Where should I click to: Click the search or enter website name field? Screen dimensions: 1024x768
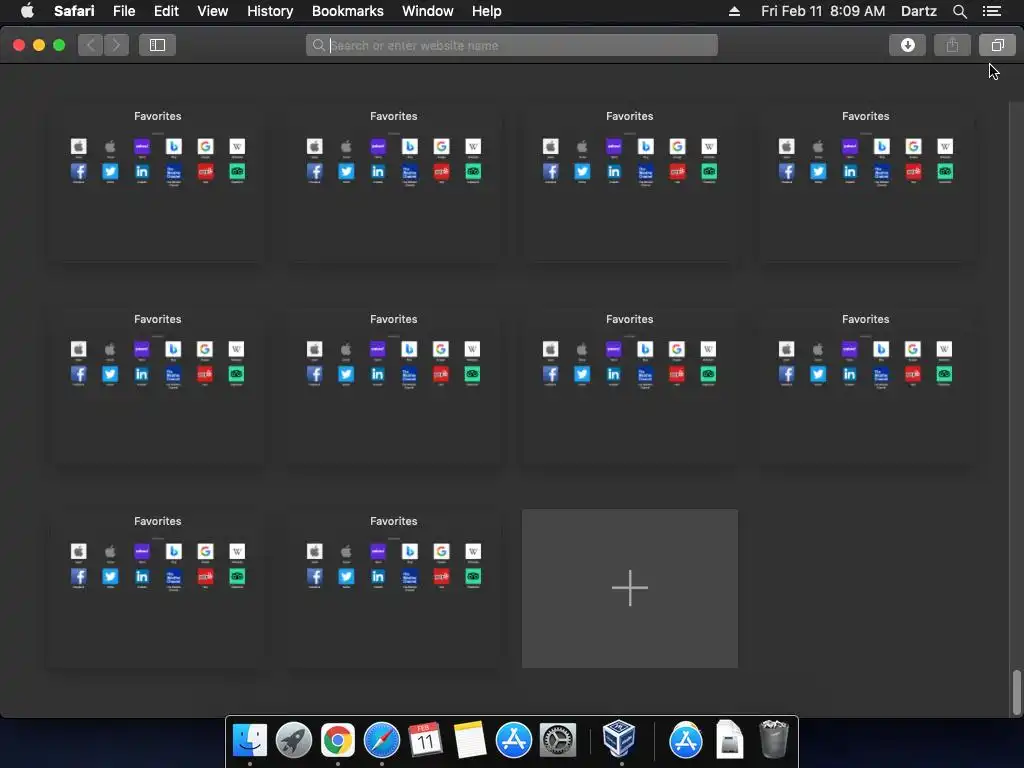point(512,45)
